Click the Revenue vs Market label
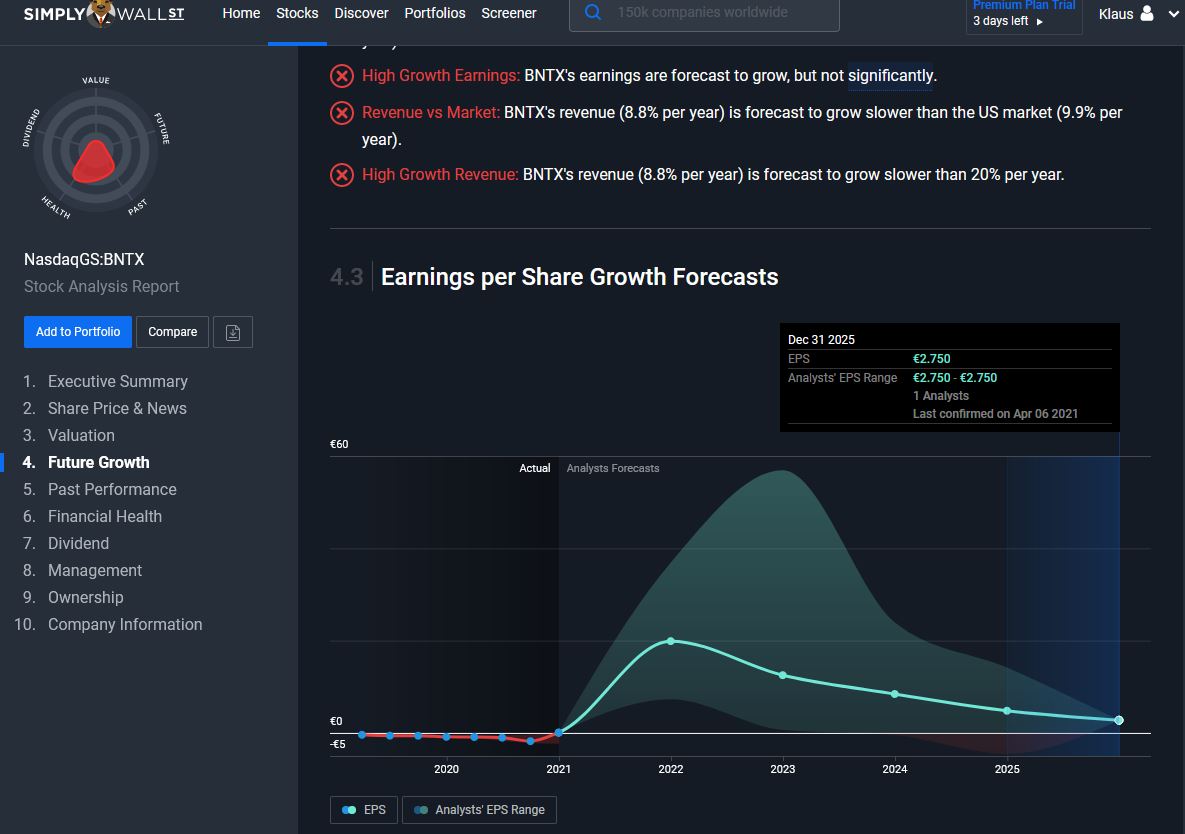Viewport: 1185px width, 834px height. [x=431, y=113]
